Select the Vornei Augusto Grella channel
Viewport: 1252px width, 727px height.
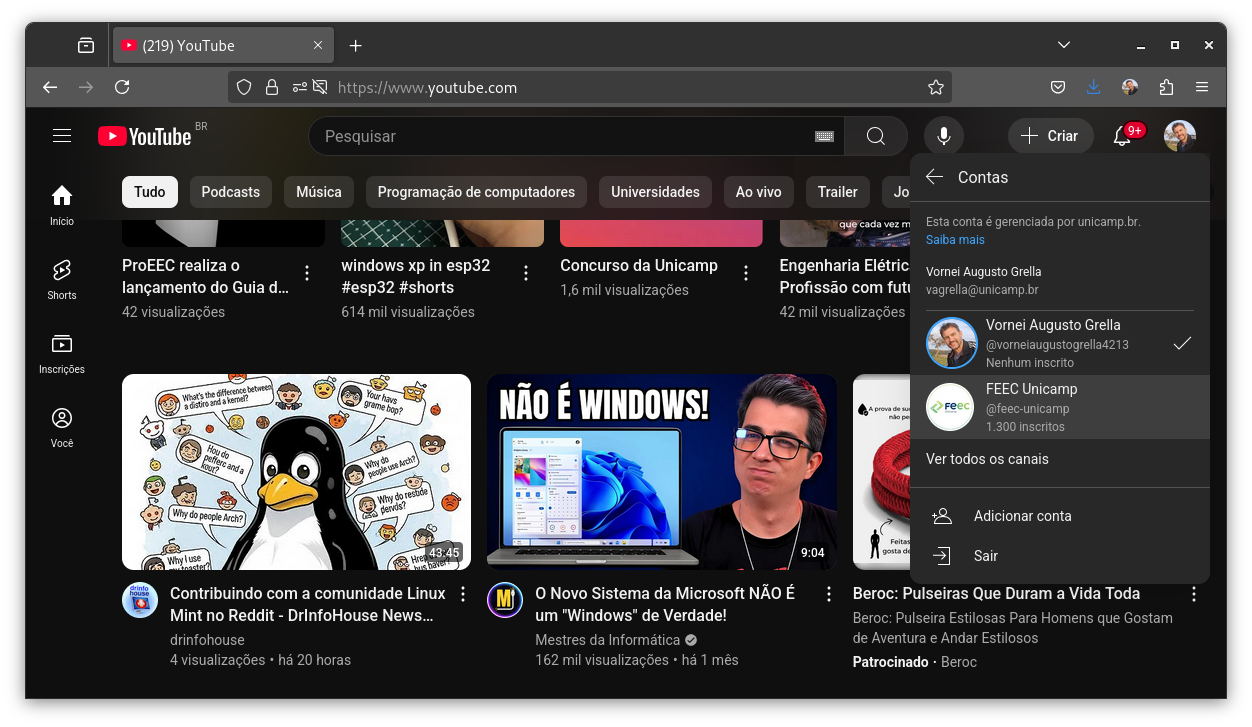click(1060, 343)
